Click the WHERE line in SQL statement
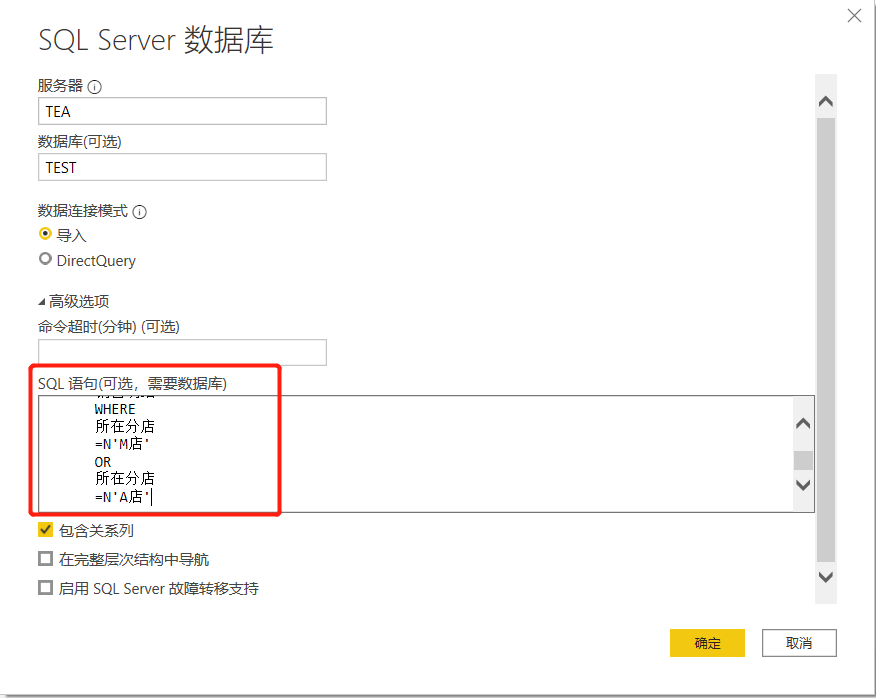876x698 pixels. pyautogui.click(x=115, y=409)
